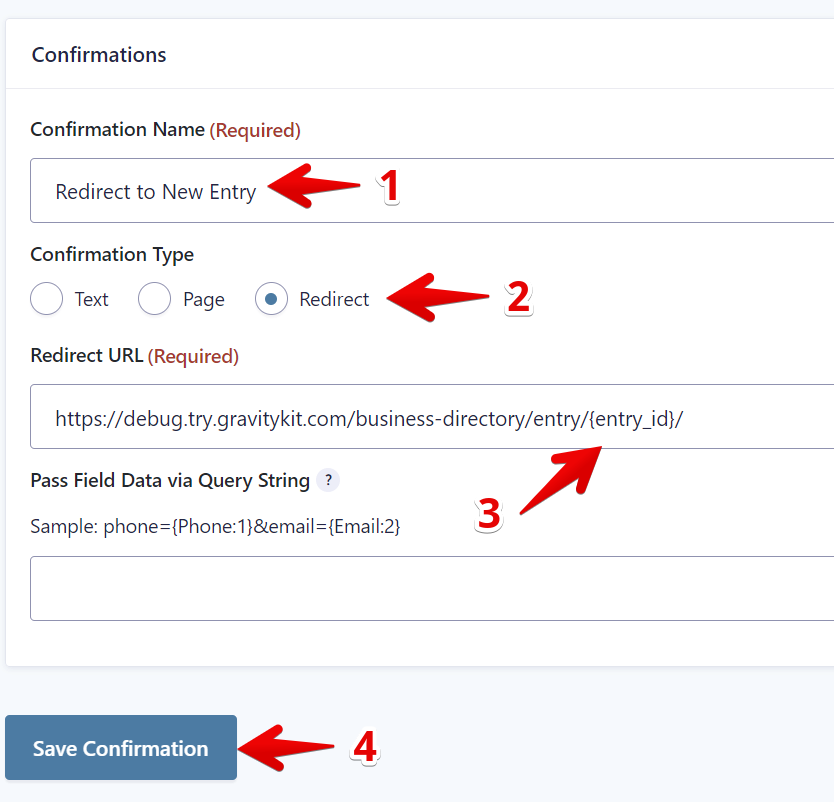834x802 pixels.
Task: Click the empty query string text box
Action: [x=430, y=588]
